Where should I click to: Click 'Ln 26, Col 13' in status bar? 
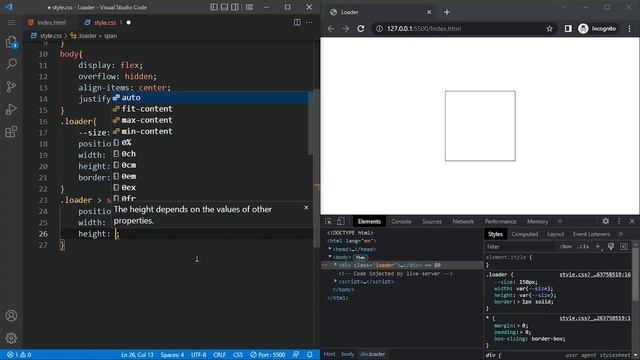(137, 355)
